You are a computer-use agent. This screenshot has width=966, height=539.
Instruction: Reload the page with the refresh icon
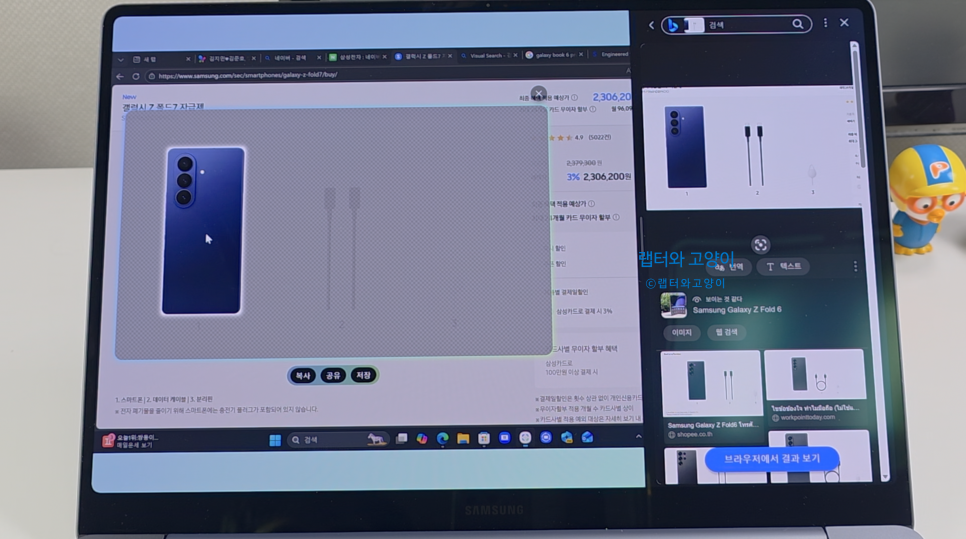(136, 77)
